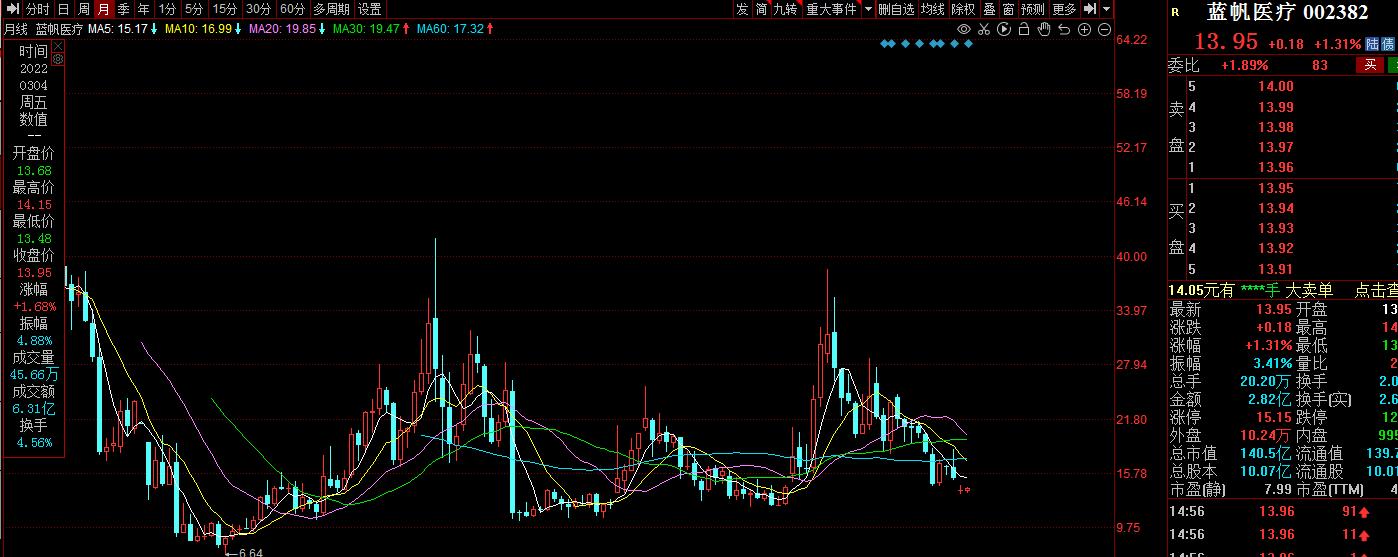Screen dimensions: 1398x557
Task: Click the 月线 label on indicator row
Action: tap(15, 29)
